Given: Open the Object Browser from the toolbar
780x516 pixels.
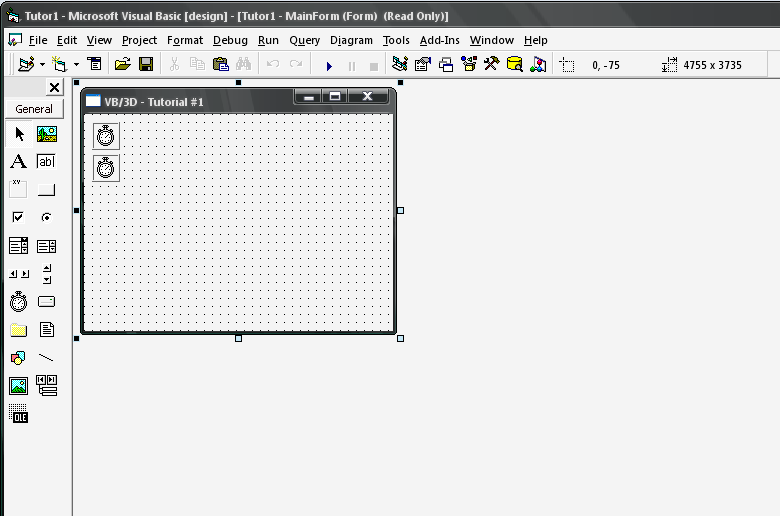Looking at the screenshot, I should (469, 64).
